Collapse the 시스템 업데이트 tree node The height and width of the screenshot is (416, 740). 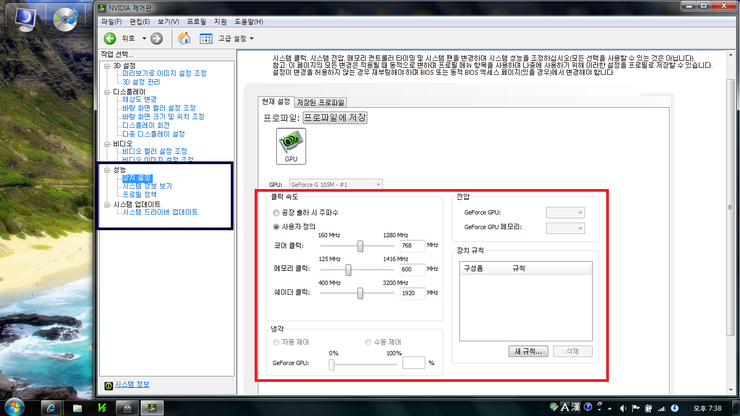[107, 204]
